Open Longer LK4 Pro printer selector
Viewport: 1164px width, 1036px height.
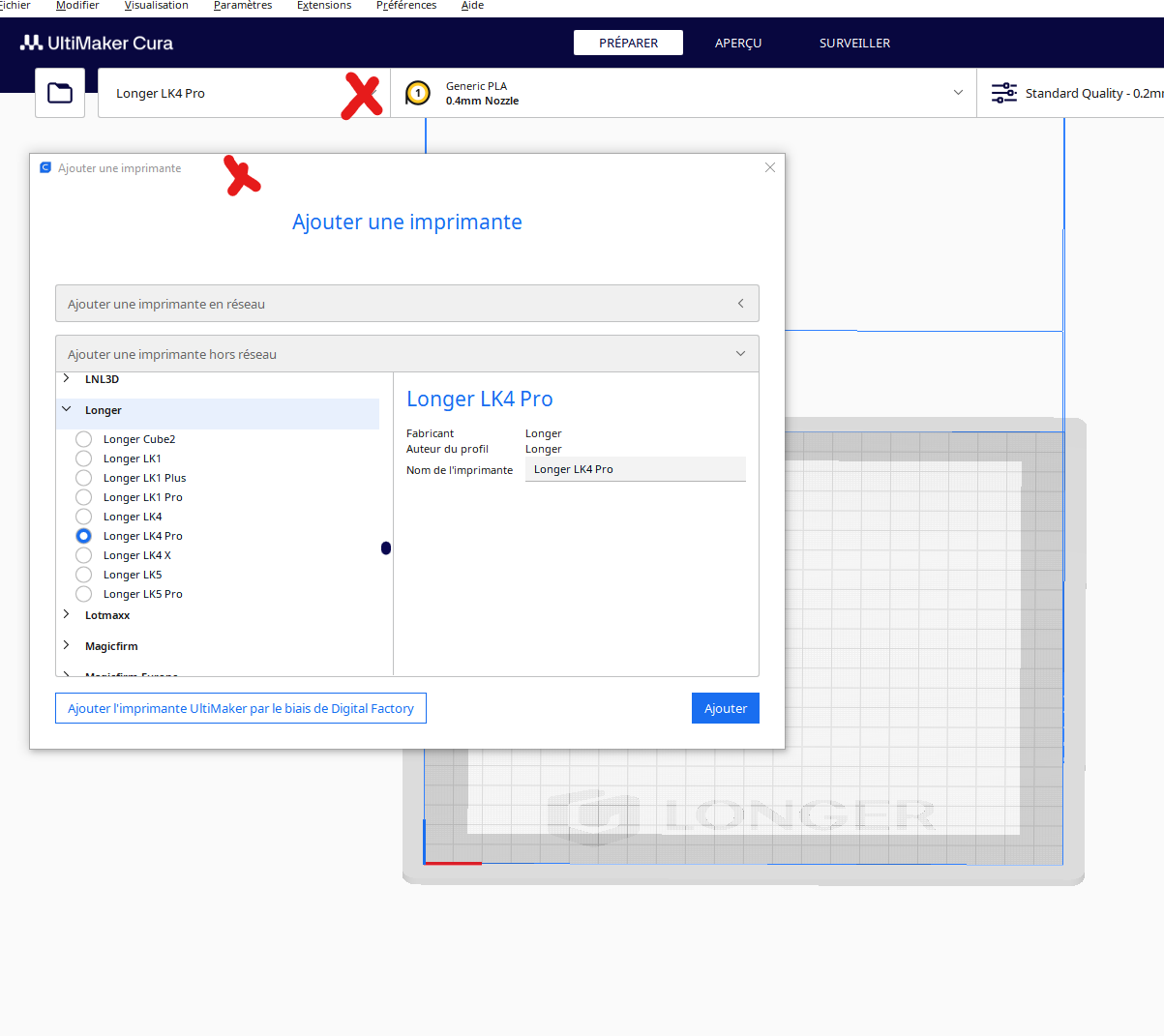point(244,93)
